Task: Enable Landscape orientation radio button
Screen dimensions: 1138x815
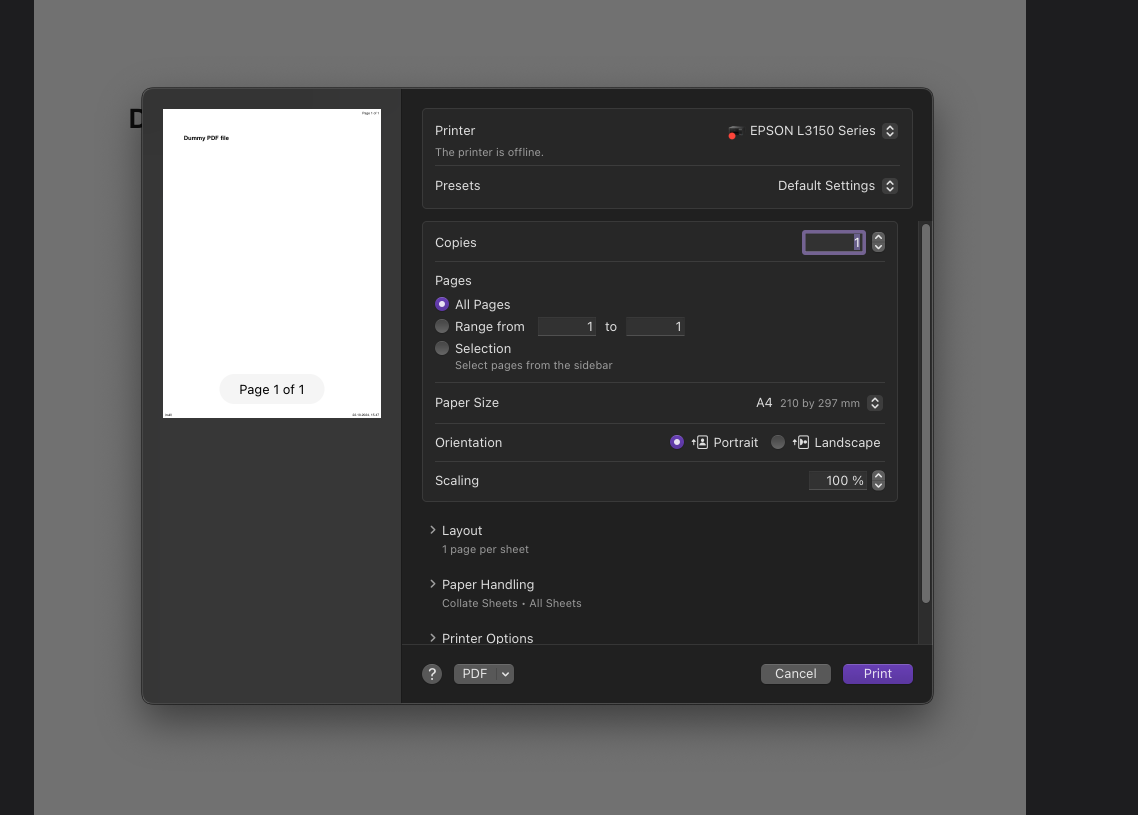Action: [x=778, y=442]
